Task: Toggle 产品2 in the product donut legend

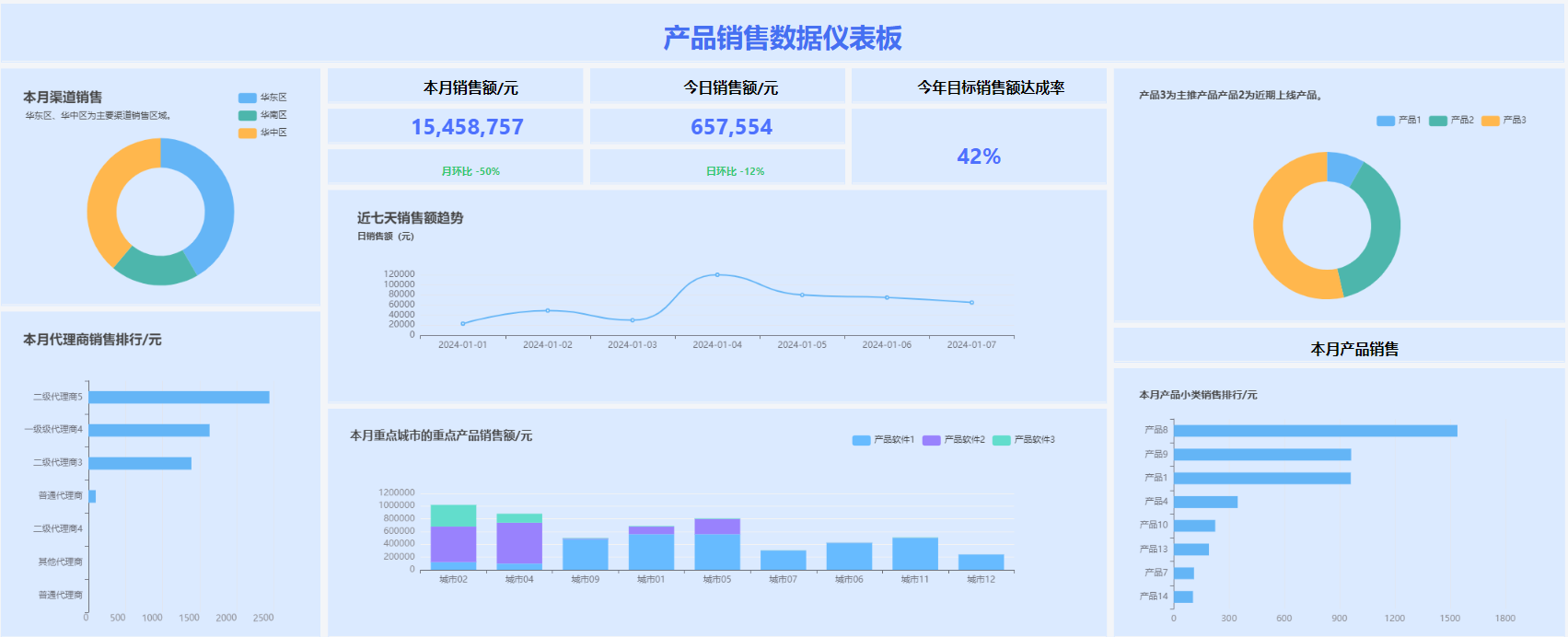Action: point(1451,121)
